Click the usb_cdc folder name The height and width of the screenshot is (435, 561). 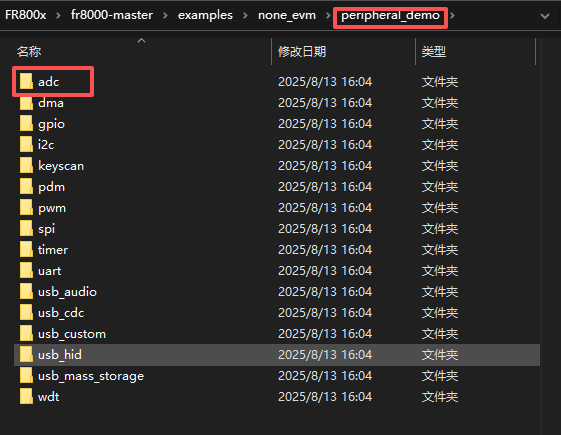61,313
